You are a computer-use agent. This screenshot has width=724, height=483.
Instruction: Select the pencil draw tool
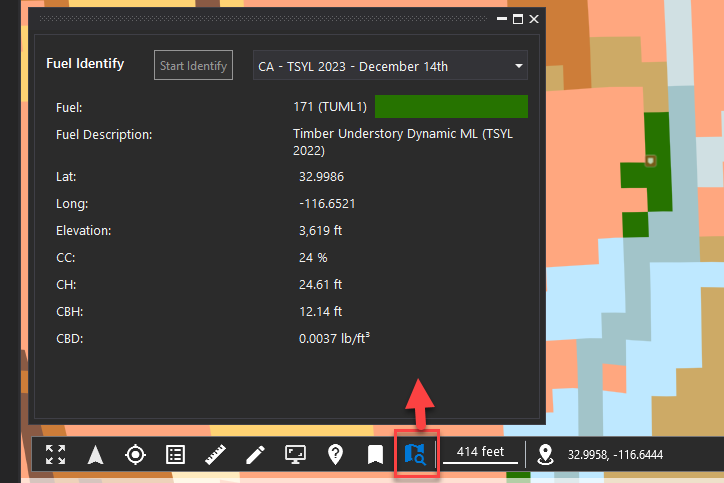tap(255, 455)
